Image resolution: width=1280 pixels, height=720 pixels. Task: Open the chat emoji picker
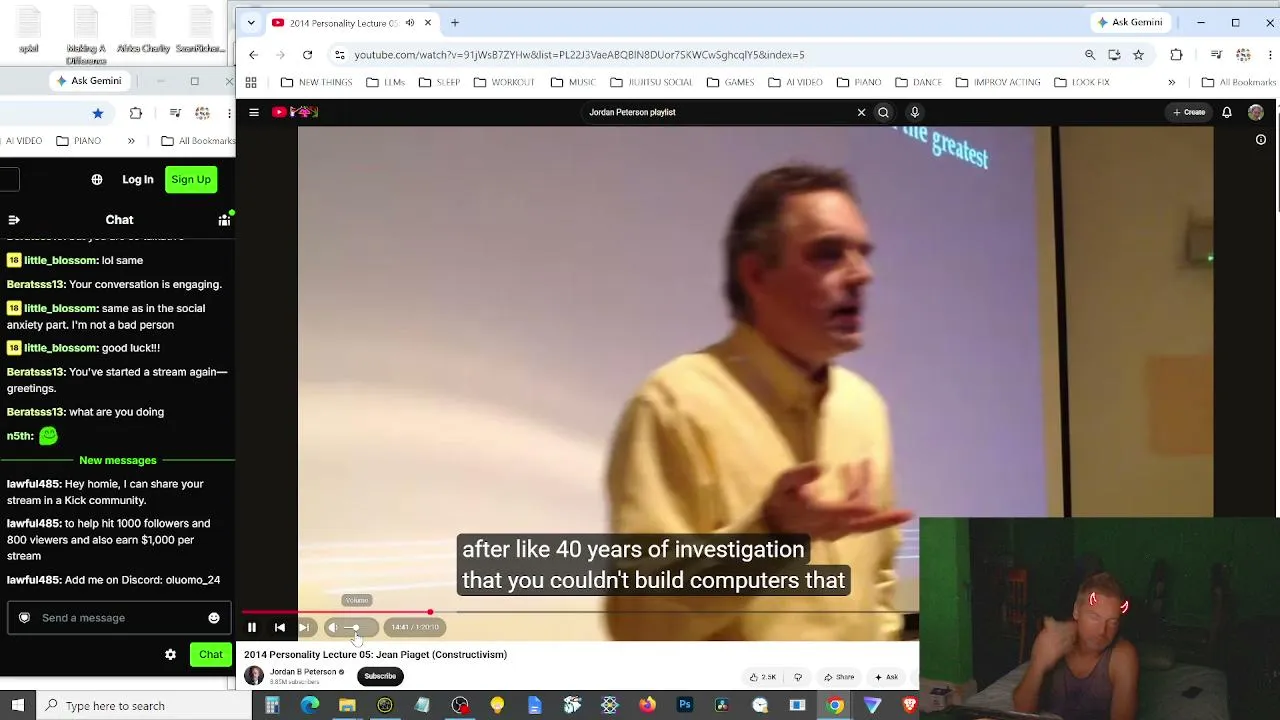click(x=213, y=618)
